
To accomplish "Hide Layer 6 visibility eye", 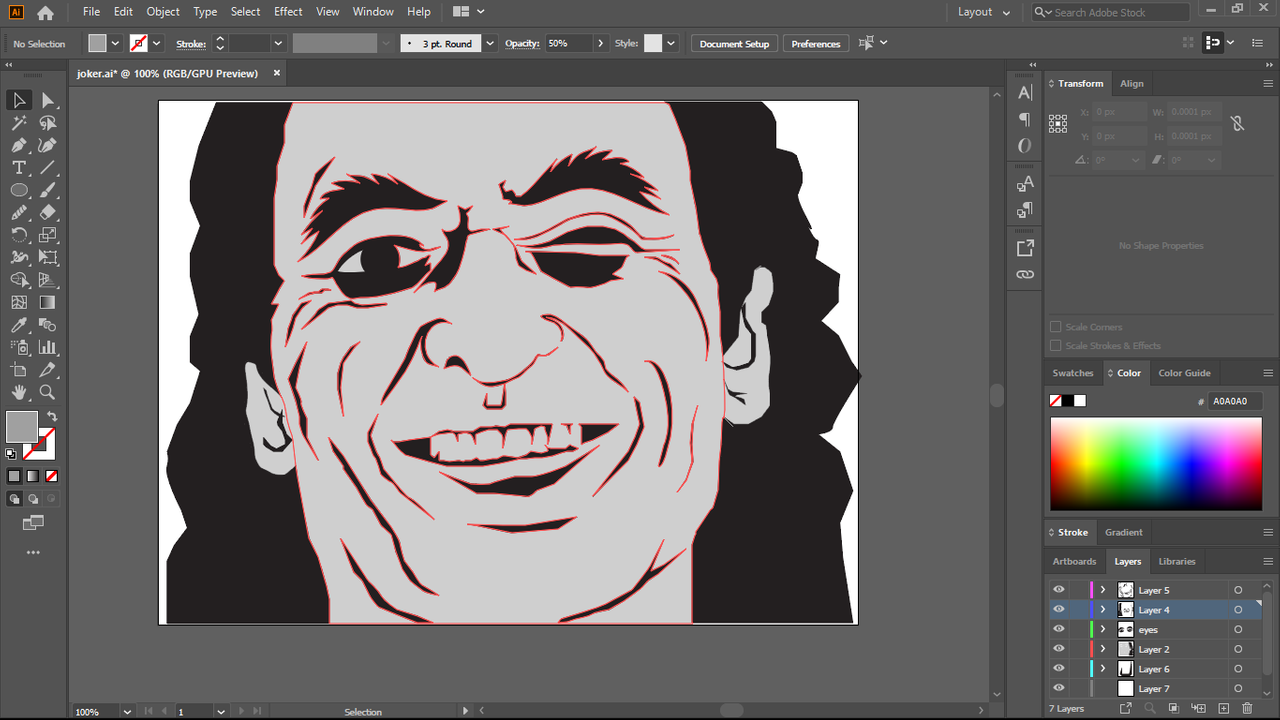I will point(1059,668).
